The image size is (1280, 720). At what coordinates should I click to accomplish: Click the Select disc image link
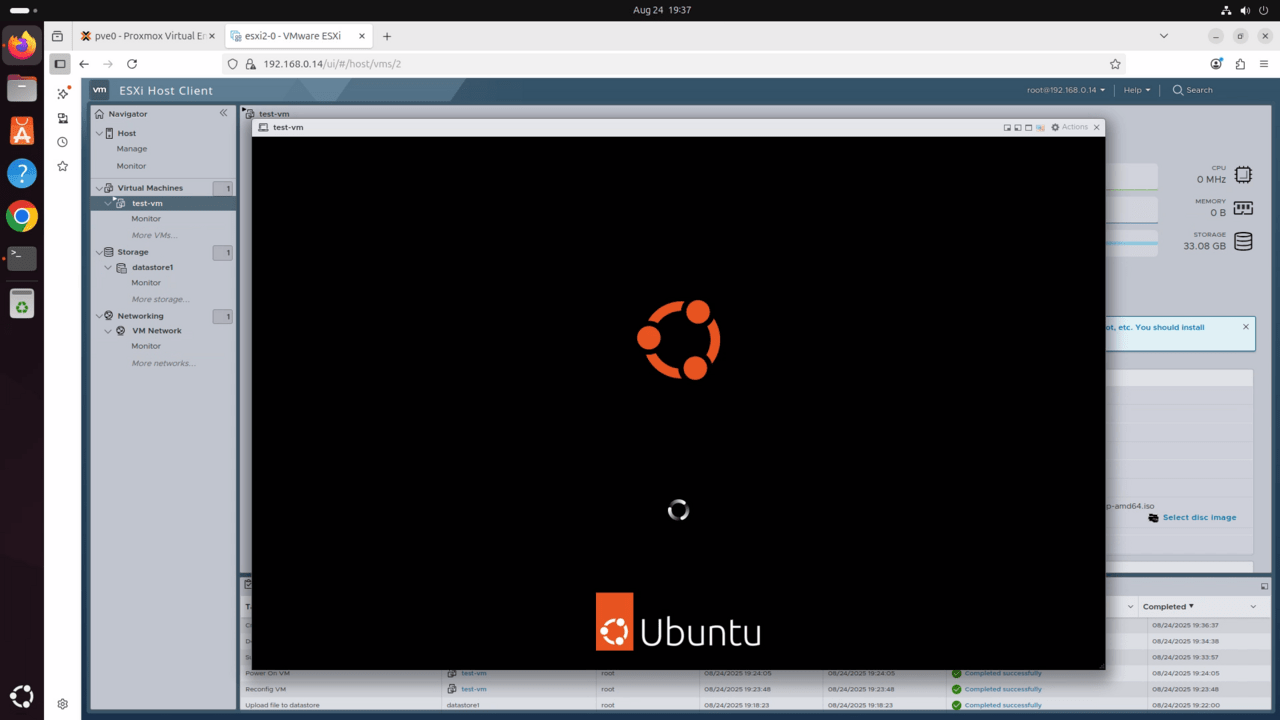1199,518
